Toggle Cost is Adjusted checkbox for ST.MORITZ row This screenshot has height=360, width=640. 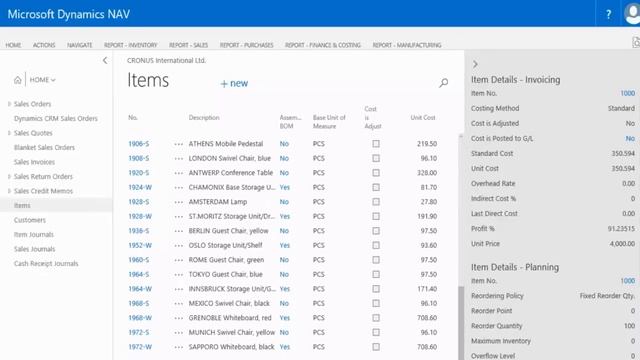(376, 216)
